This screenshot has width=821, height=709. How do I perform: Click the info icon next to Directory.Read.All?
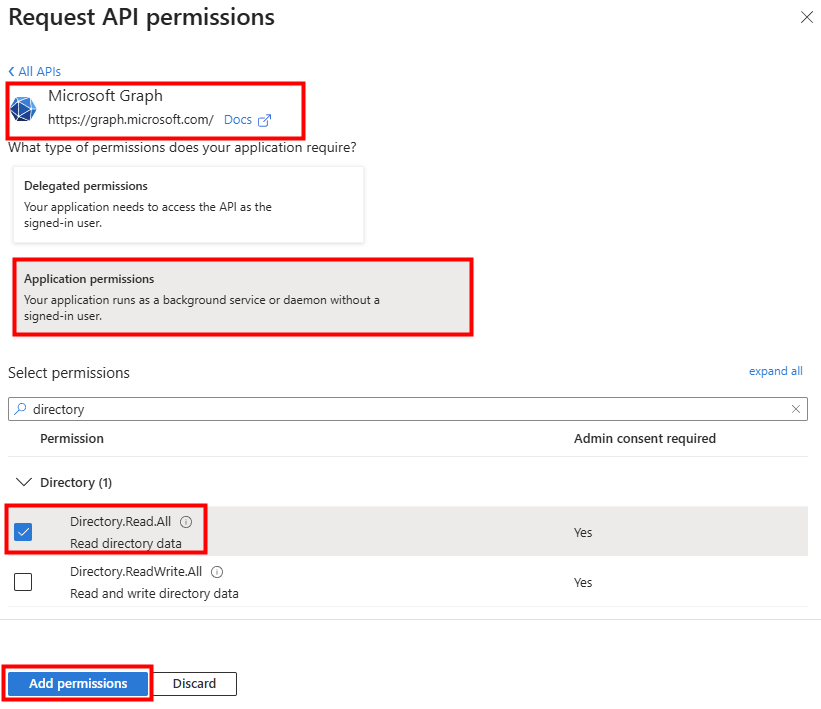coord(186,522)
